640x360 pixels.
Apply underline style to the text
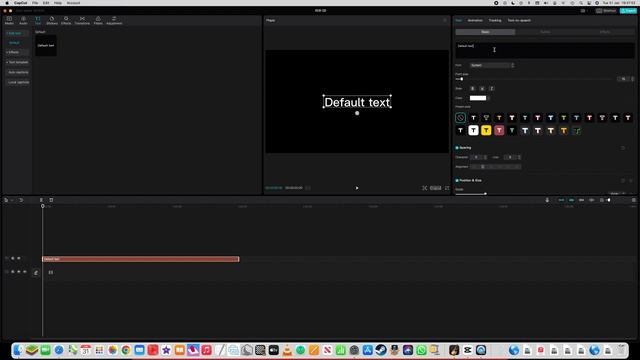482,88
